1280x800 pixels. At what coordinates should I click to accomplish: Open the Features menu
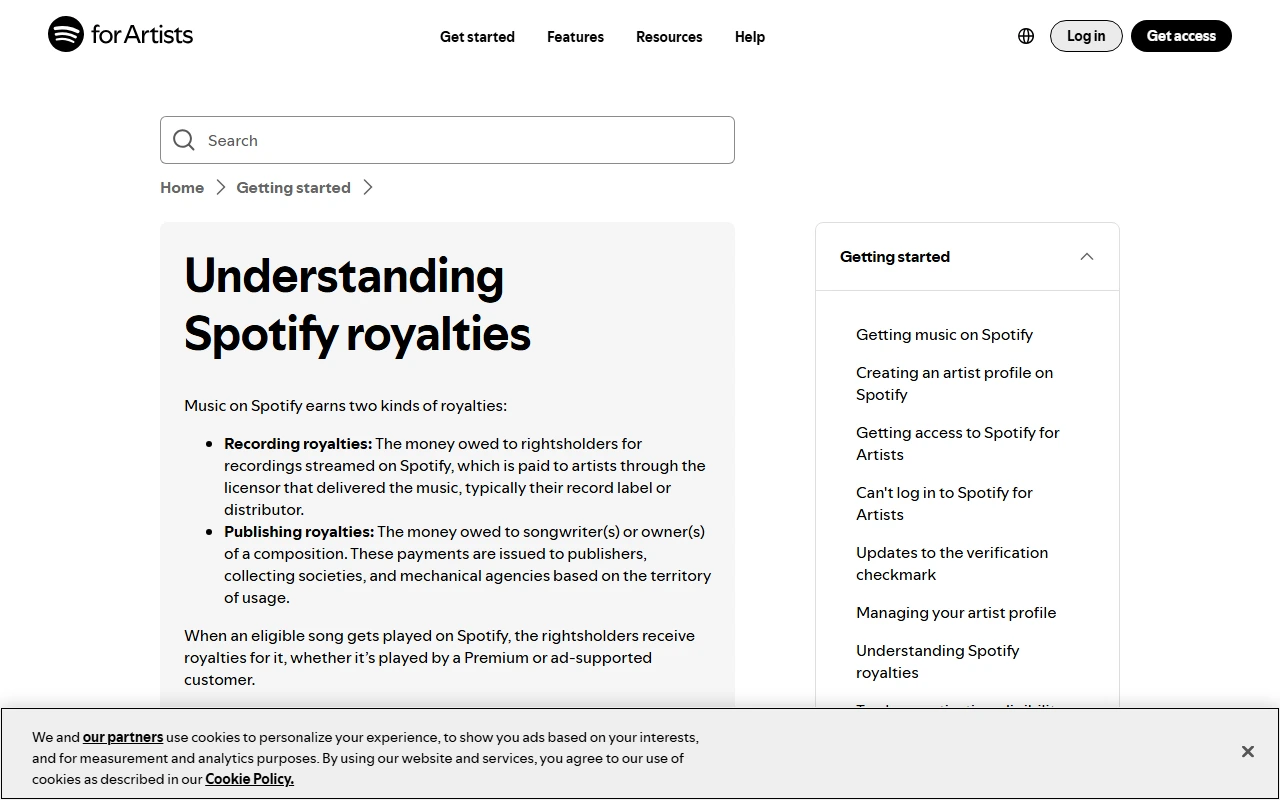click(575, 37)
